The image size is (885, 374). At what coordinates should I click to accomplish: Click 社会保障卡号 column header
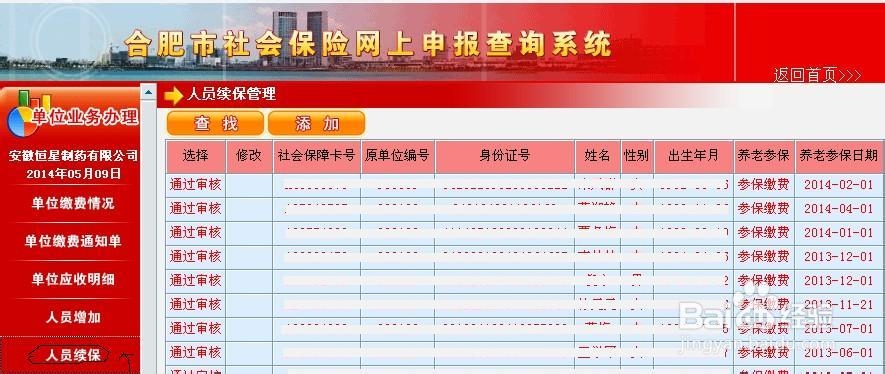[317, 156]
